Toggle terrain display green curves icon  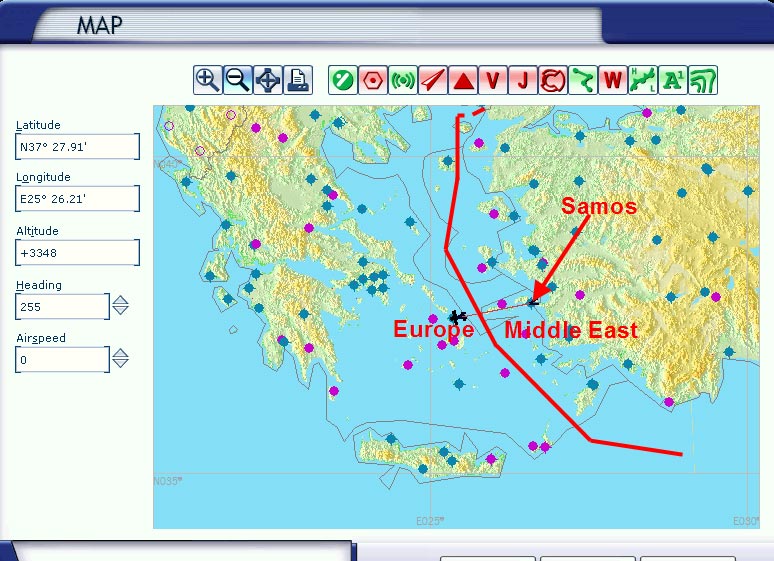(703, 80)
